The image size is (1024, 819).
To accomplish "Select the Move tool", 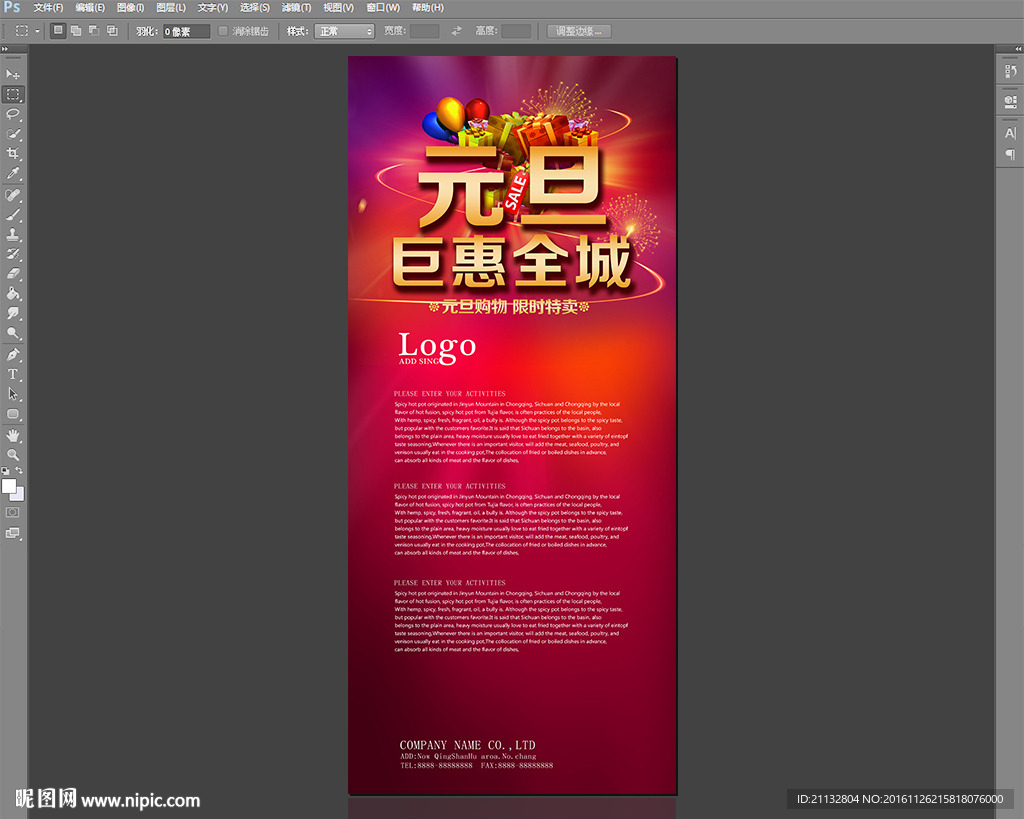I will click(13, 75).
